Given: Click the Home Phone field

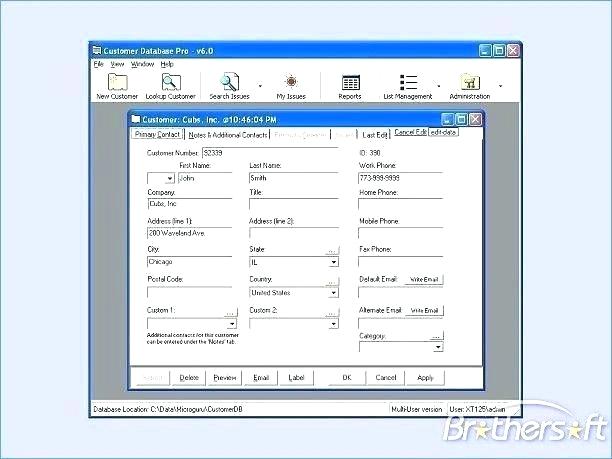Looking at the screenshot, I should point(400,204).
